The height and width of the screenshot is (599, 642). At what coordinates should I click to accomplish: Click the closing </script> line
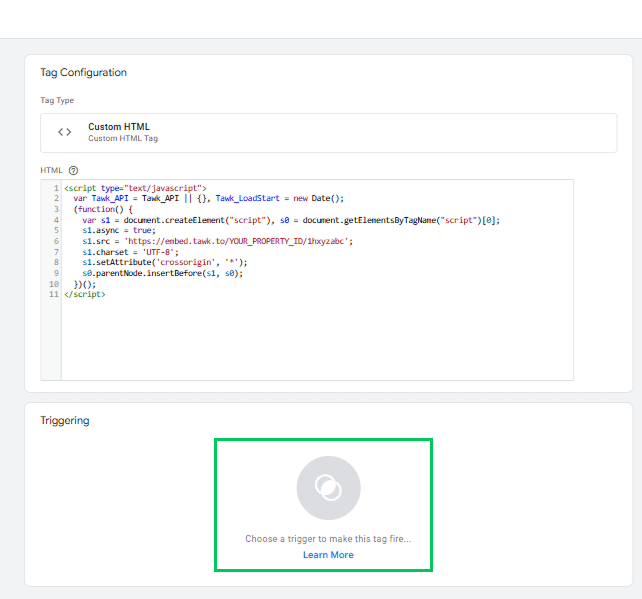coord(85,294)
